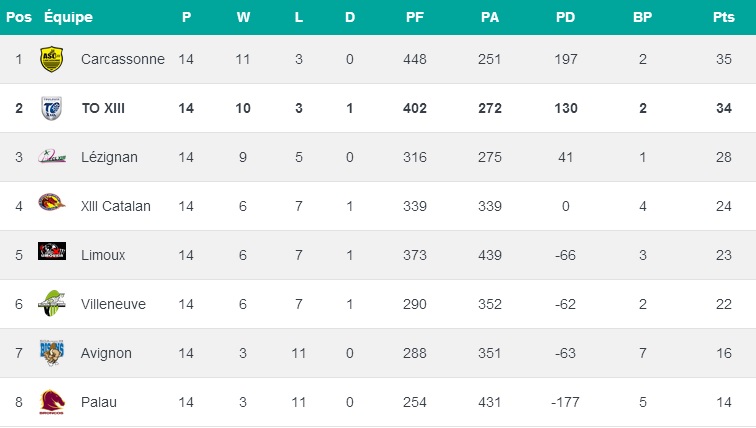
Task: Click the XIII Catalan team logo
Action: pyautogui.click(x=52, y=206)
